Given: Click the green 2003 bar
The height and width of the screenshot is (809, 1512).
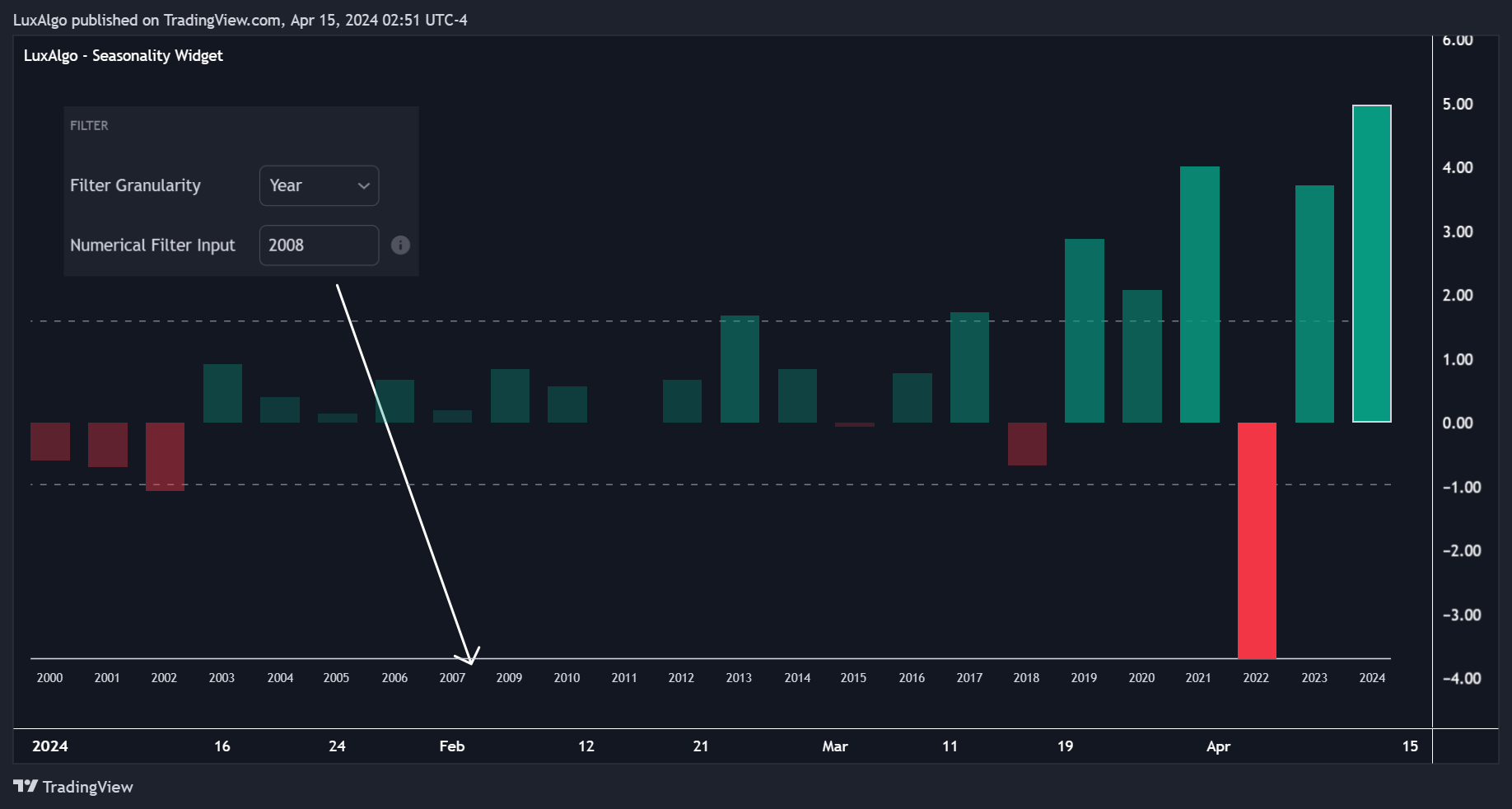Looking at the screenshot, I should (222, 394).
